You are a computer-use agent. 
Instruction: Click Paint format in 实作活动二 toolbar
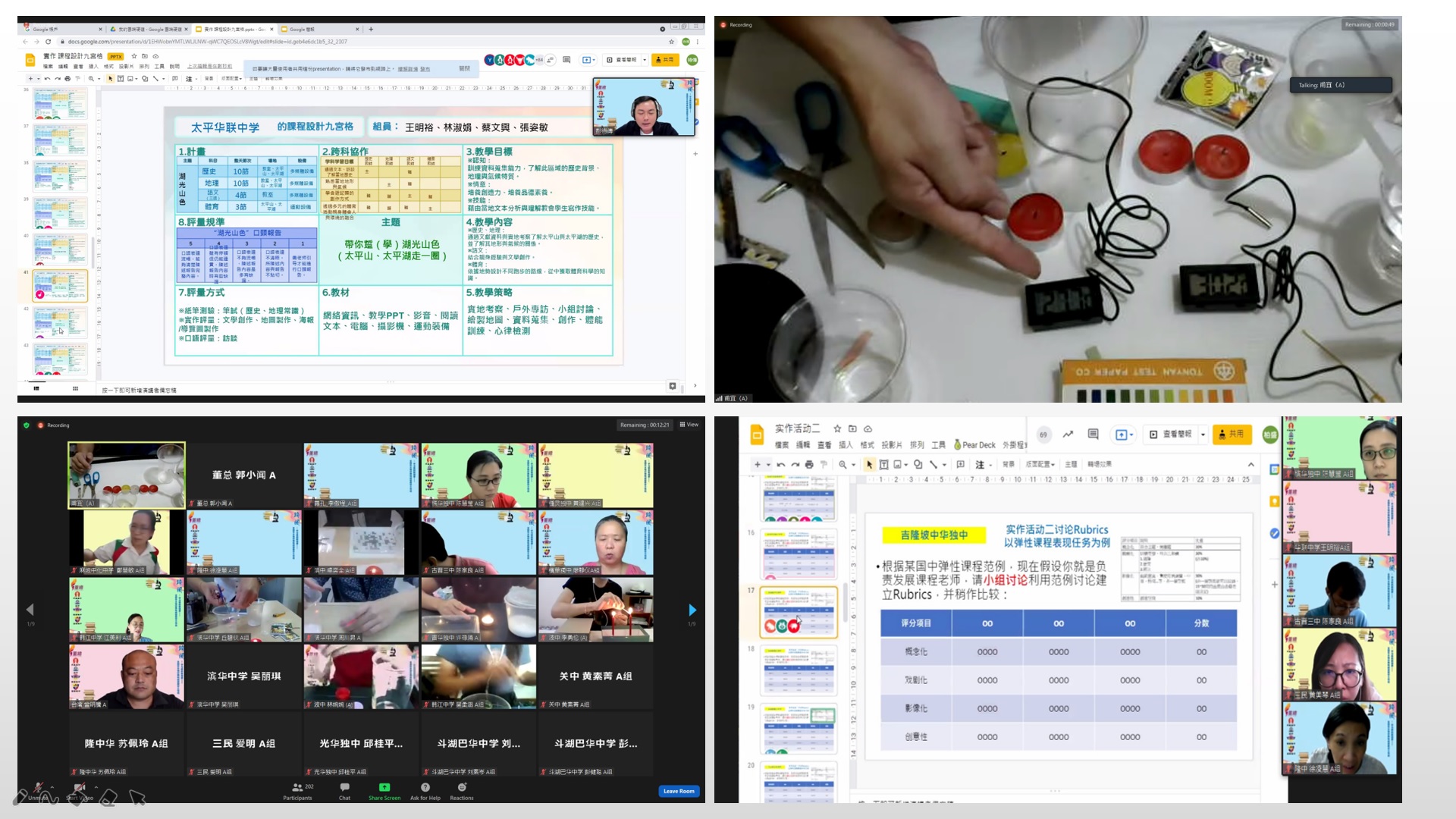824,464
